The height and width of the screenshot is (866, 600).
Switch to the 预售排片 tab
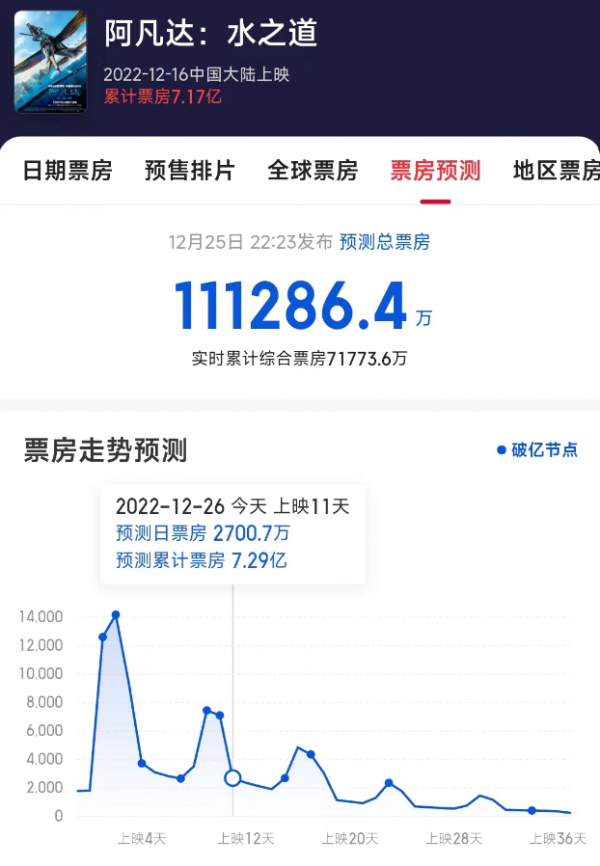pyautogui.click(x=190, y=171)
